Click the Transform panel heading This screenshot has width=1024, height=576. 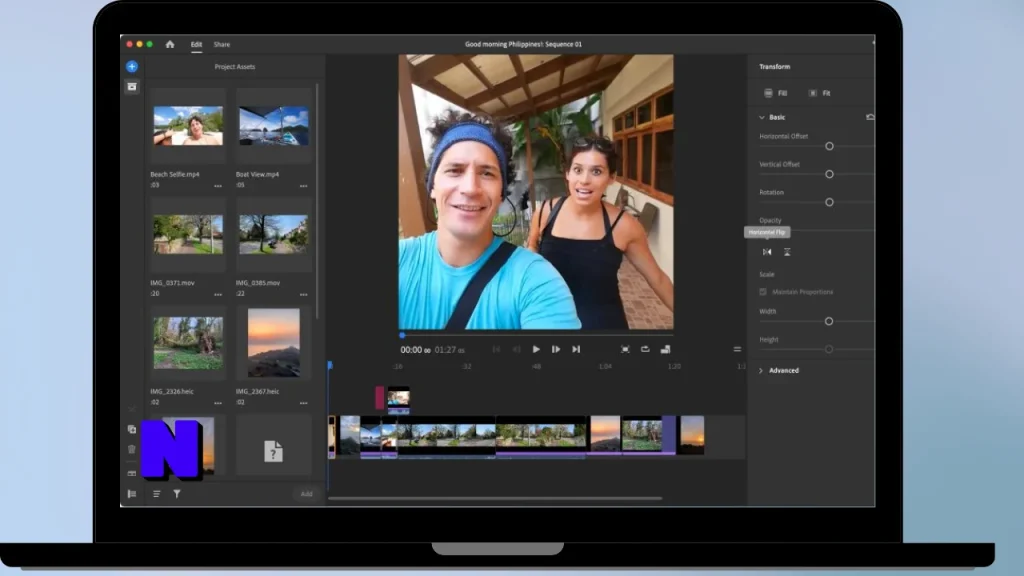coord(775,67)
